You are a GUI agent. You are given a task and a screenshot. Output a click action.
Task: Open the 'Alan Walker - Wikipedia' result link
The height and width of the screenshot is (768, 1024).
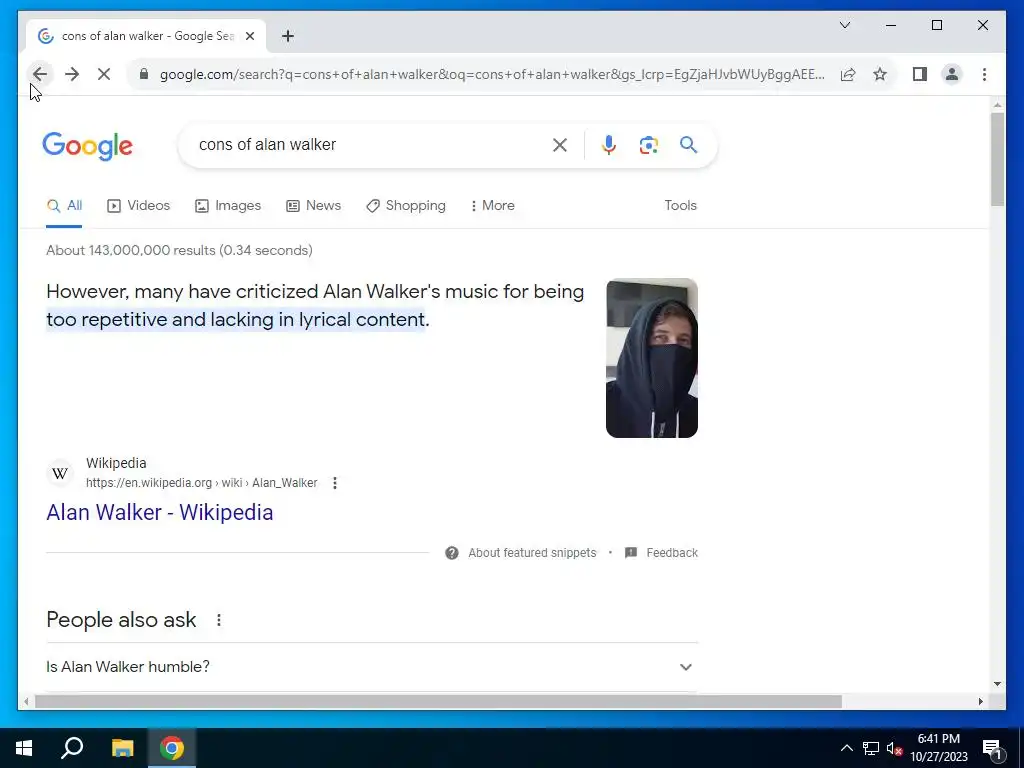click(159, 513)
